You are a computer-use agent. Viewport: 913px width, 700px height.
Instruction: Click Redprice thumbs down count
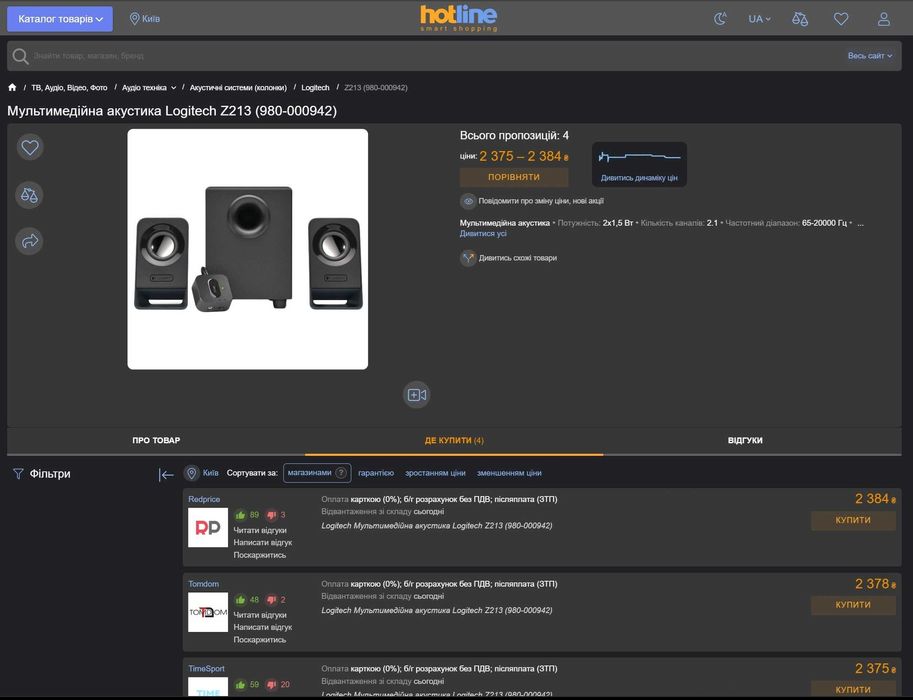coord(276,515)
